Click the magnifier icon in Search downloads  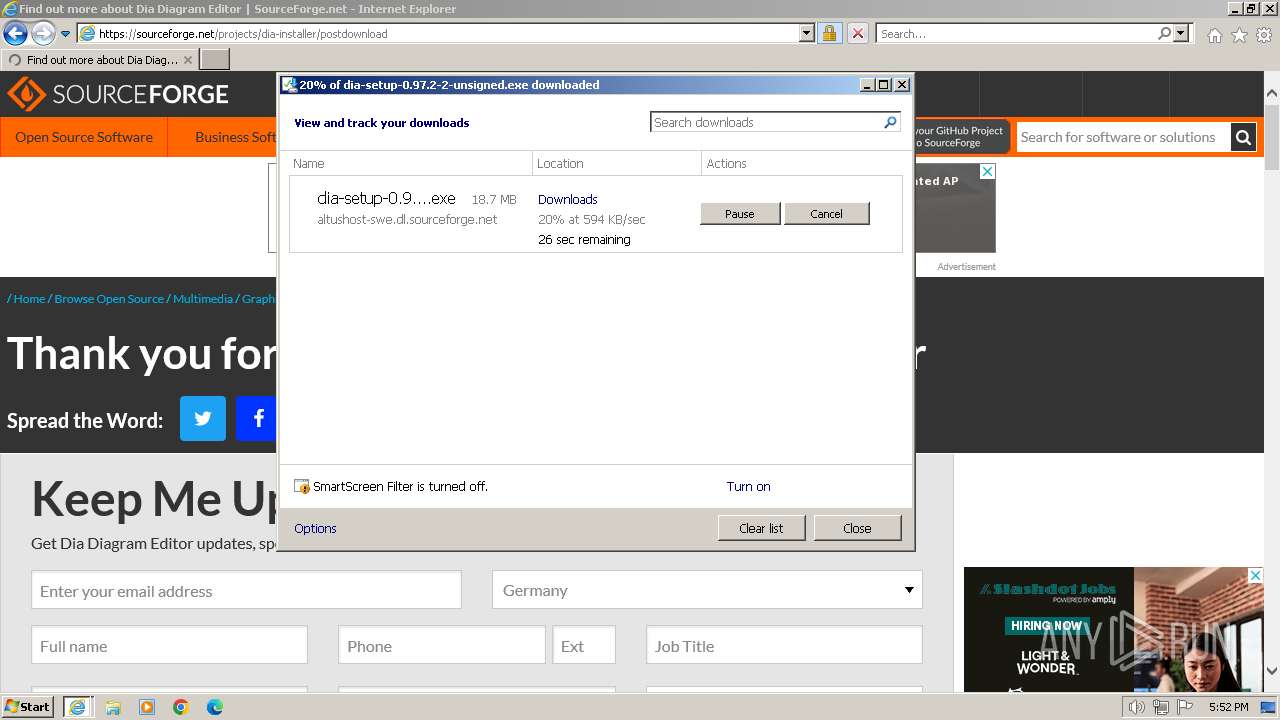click(x=891, y=122)
